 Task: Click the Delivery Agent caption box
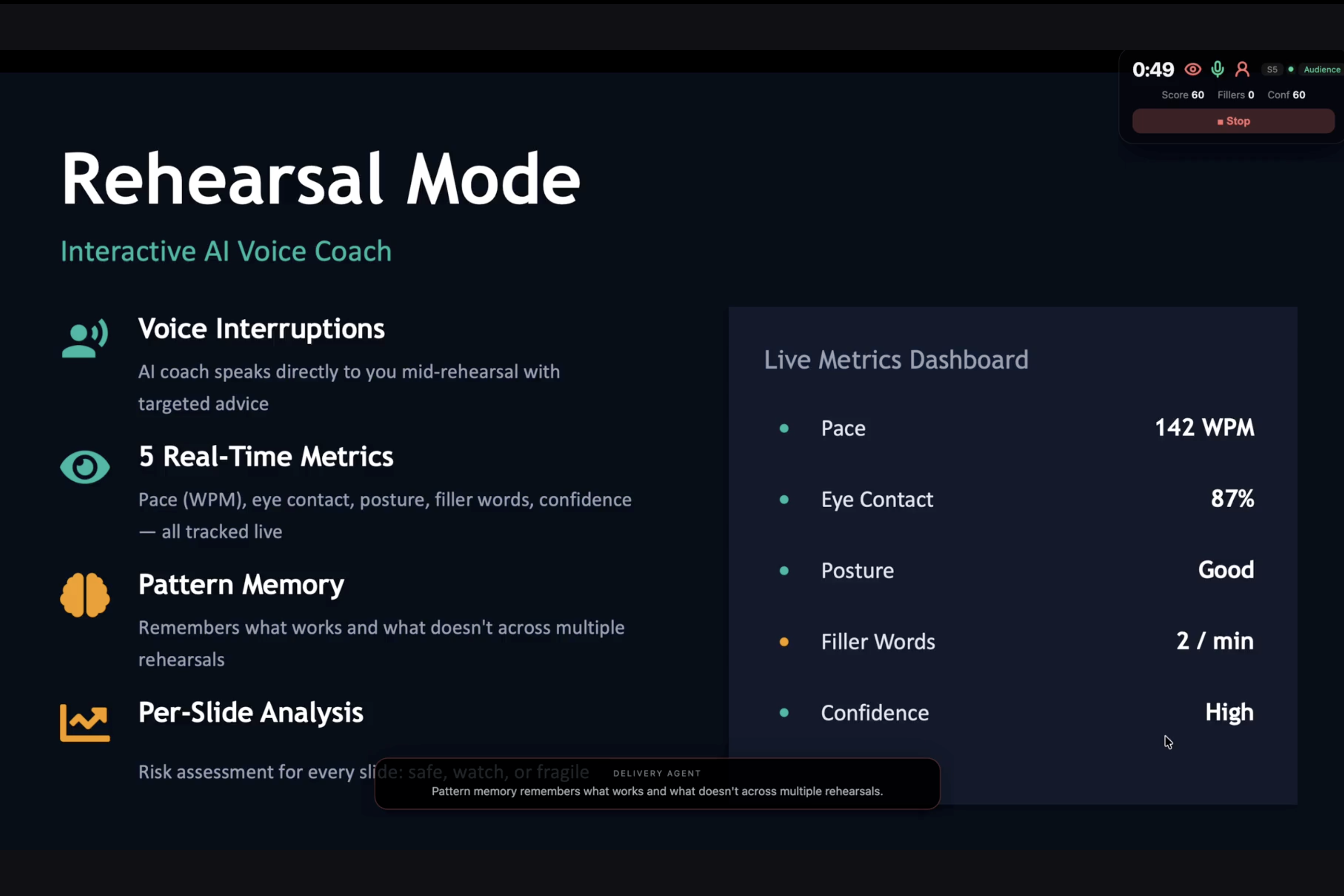pyautogui.click(x=657, y=784)
